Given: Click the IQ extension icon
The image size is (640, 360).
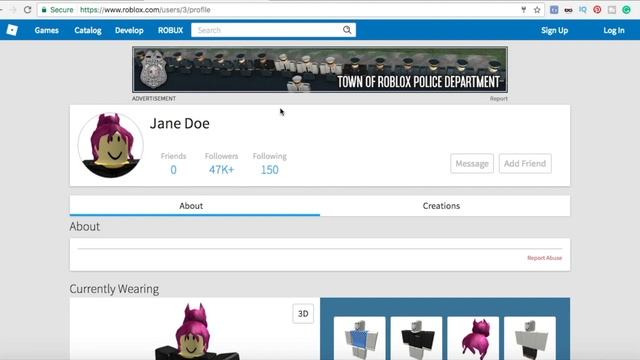Looking at the screenshot, I should click(x=582, y=10).
